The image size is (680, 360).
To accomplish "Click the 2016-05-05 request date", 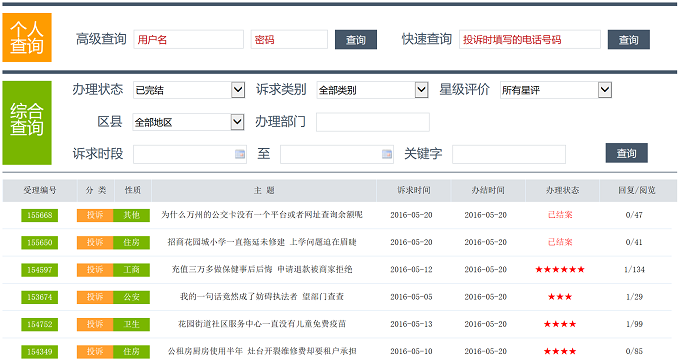I will 411,297.
